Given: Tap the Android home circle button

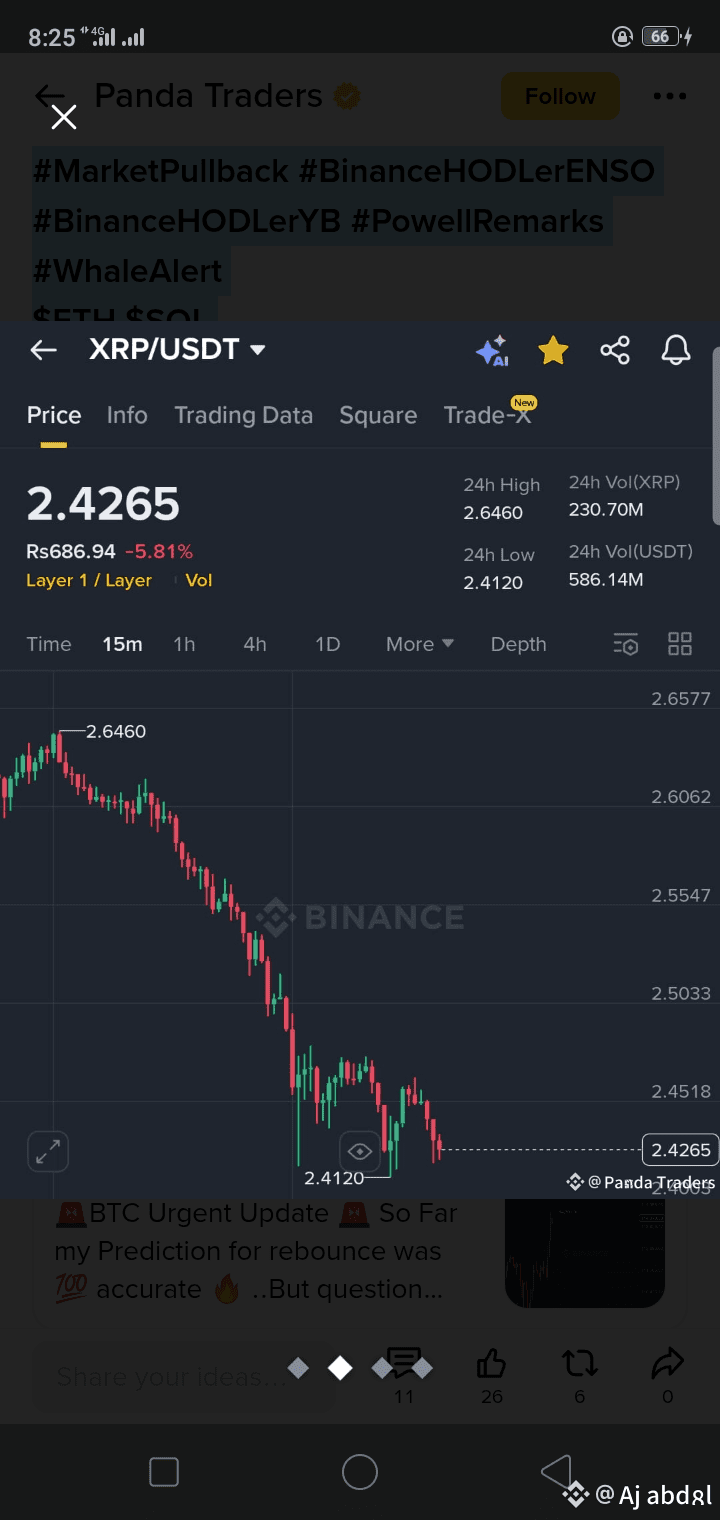Looking at the screenshot, I should [360, 1472].
